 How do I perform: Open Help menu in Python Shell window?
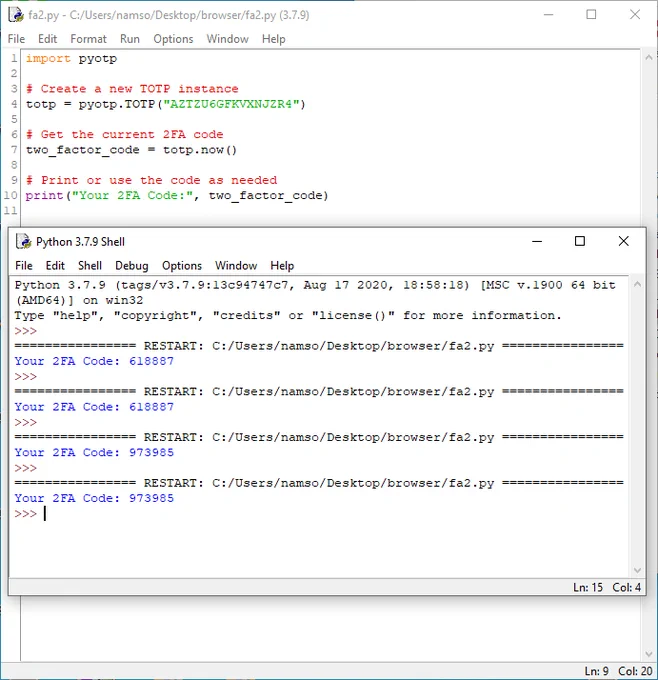point(282,265)
